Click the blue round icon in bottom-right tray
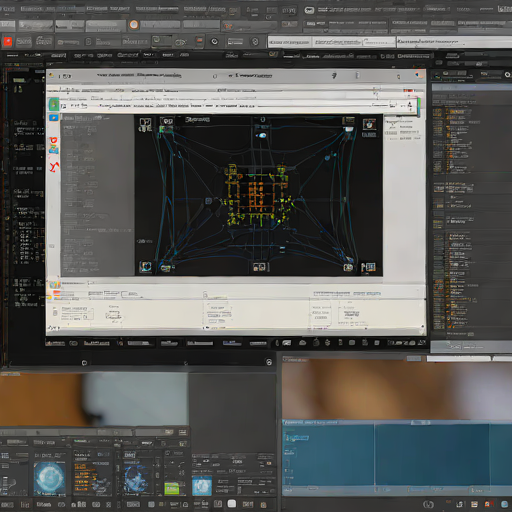This screenshot has width=512, height=512. coord(505,505)
